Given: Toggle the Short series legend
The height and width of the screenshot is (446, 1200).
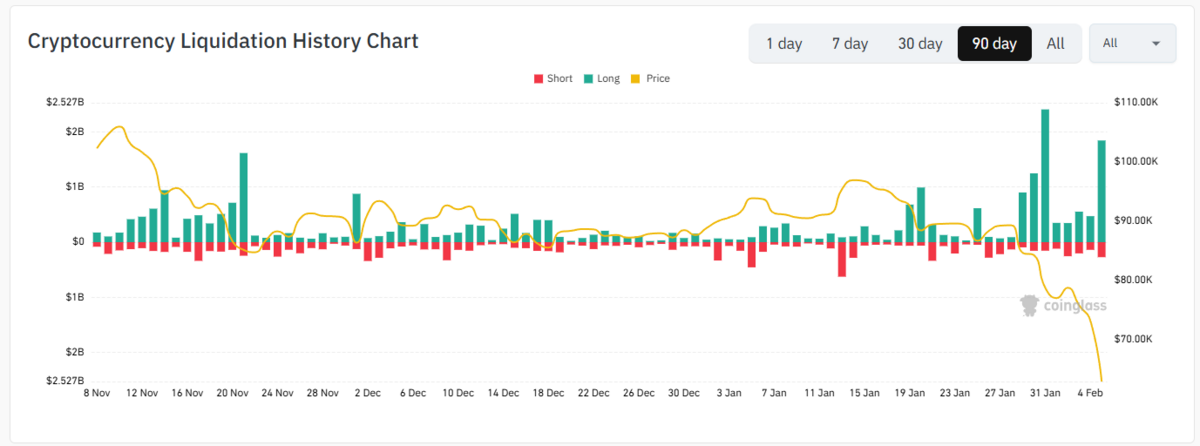Looking at the screenshot, I should [x=553, y=78].
